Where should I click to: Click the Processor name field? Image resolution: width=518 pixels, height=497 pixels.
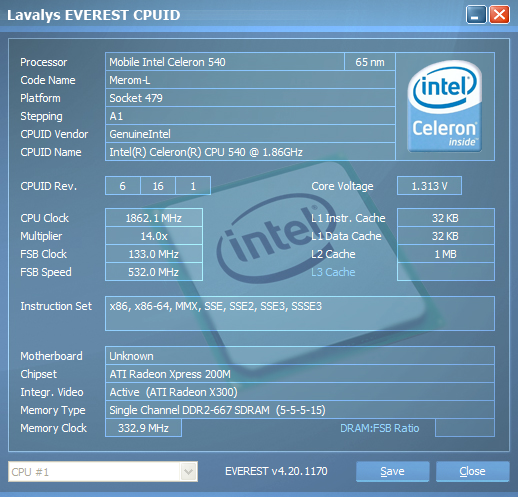coord(225,62)
